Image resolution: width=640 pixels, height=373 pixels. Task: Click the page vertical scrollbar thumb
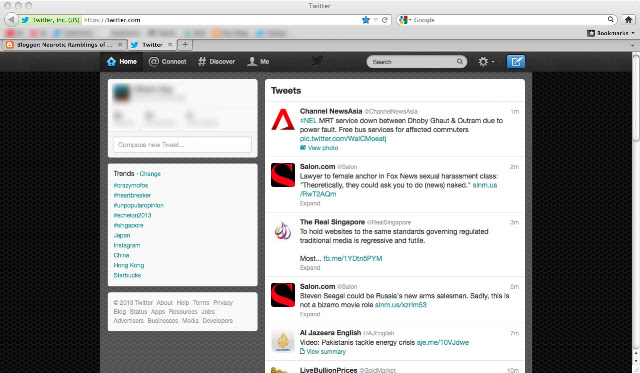click(x=636, y=98)
